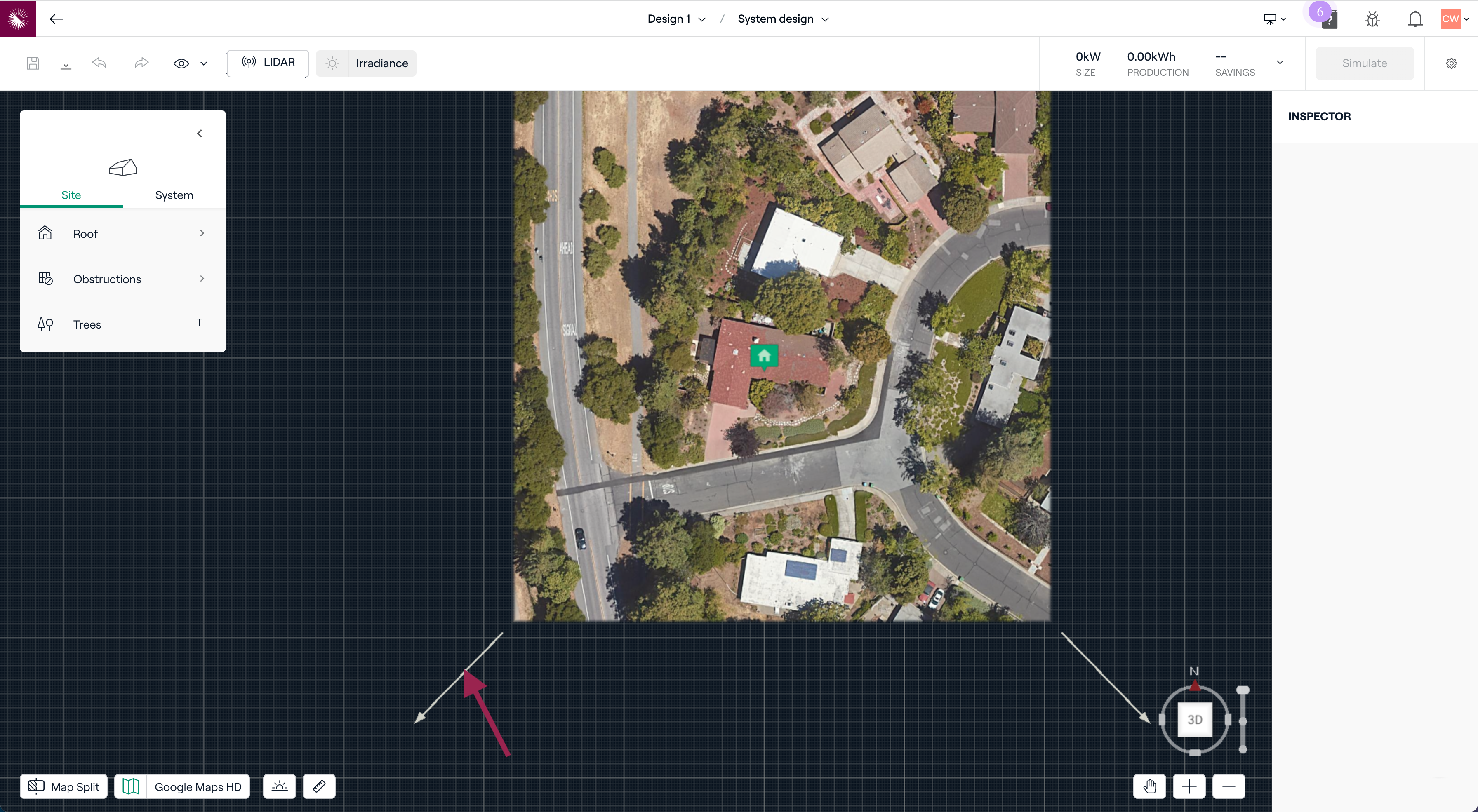Click the undo arrow icon
Screen dimensions: 1478x812
(x=99, y=63)
